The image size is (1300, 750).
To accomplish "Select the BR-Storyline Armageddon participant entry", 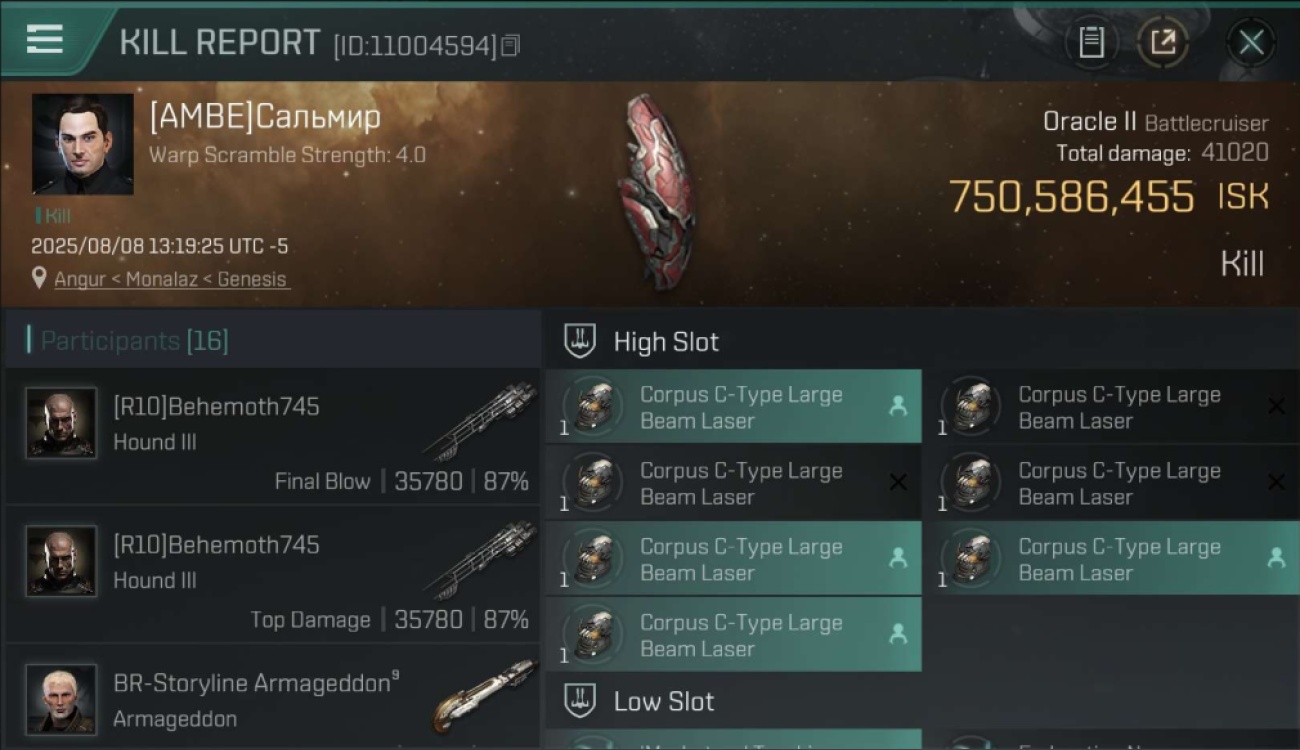I will (272, 698).
